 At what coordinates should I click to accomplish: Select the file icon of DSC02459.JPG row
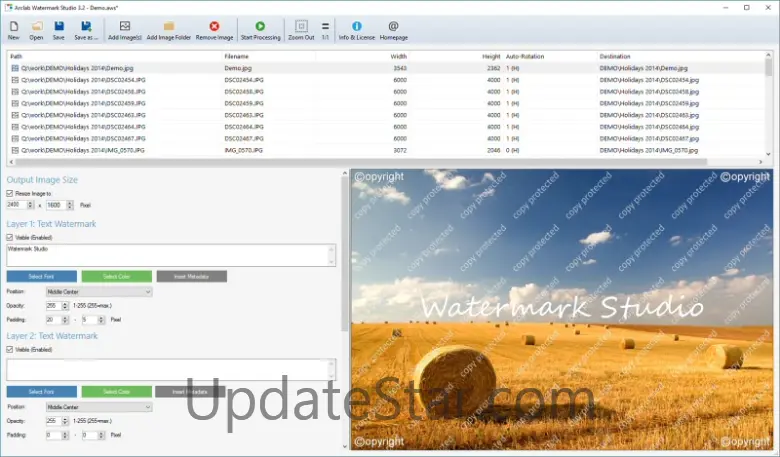coord(15,103)
